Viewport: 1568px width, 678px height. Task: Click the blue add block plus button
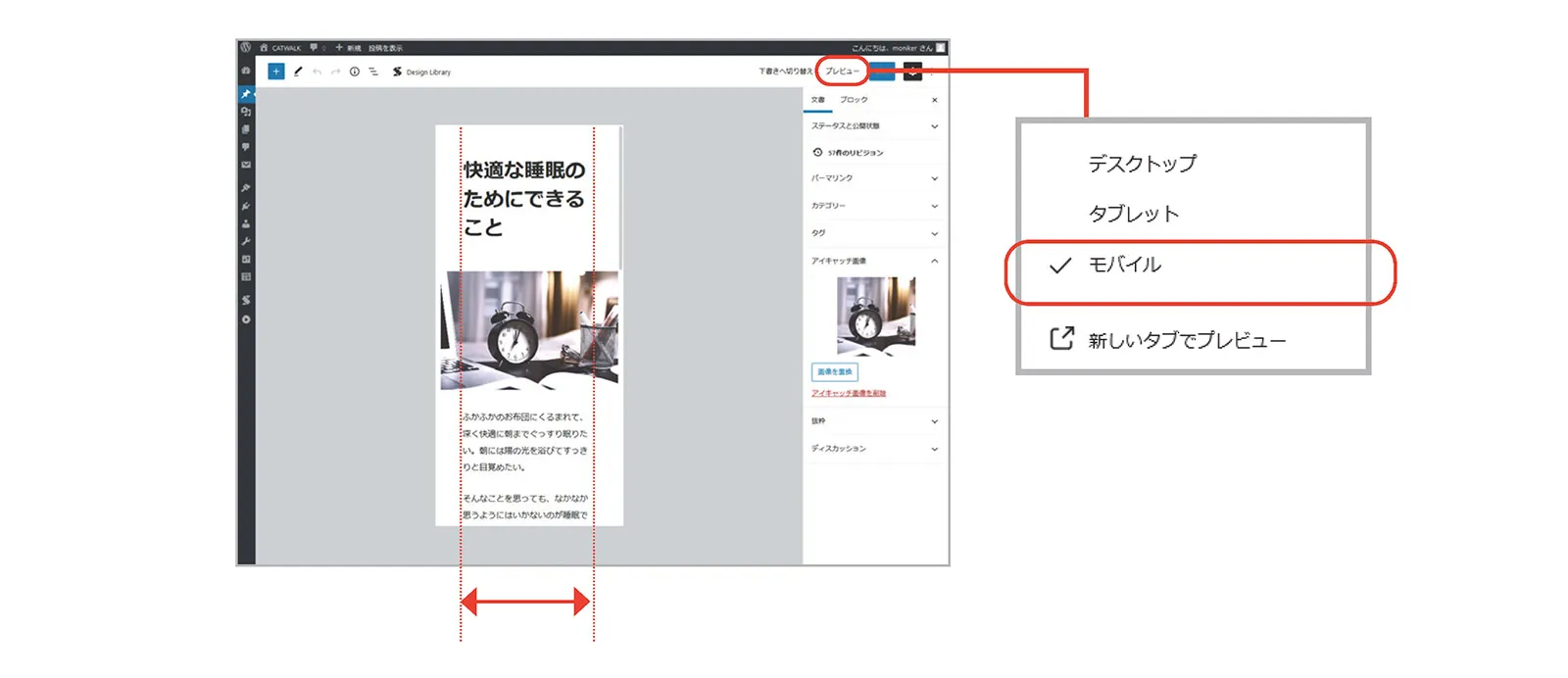(x=276, y=72)
